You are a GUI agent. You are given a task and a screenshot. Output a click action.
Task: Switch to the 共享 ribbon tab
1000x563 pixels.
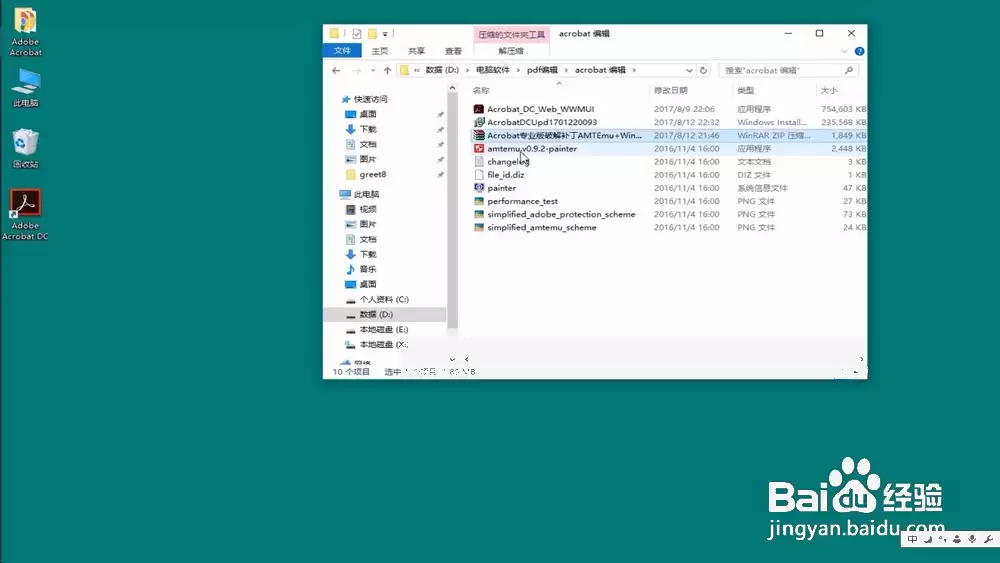click(416, 51)
